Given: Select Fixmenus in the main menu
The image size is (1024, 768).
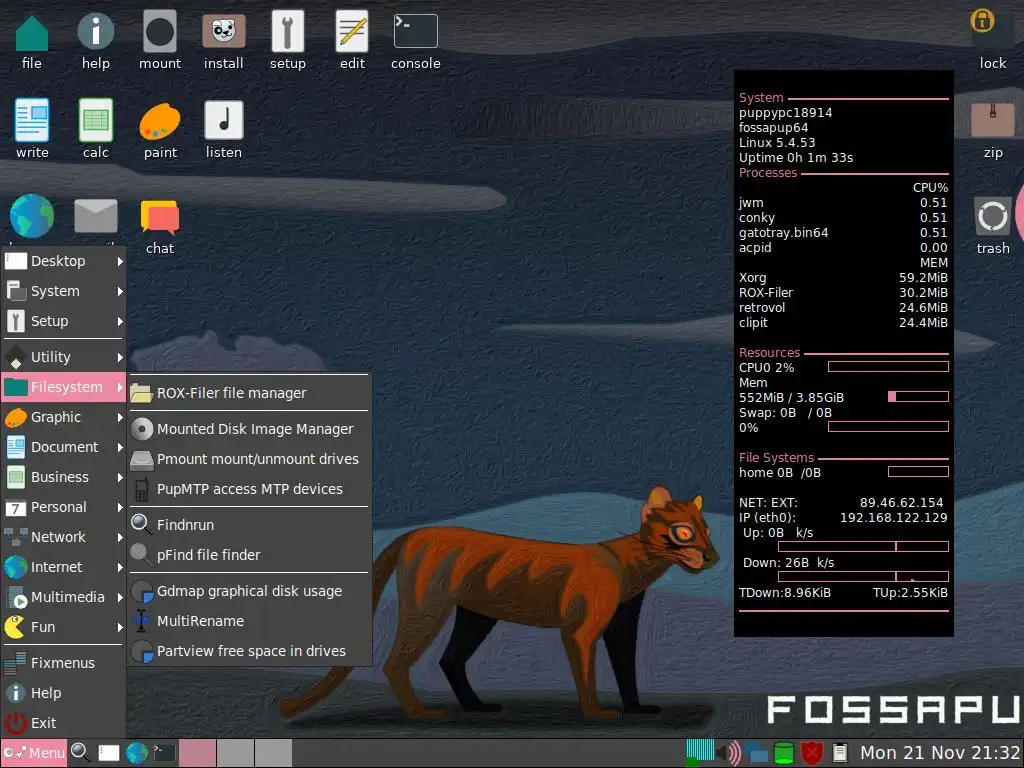Looking at the screenshot, I should coord(63,664).
